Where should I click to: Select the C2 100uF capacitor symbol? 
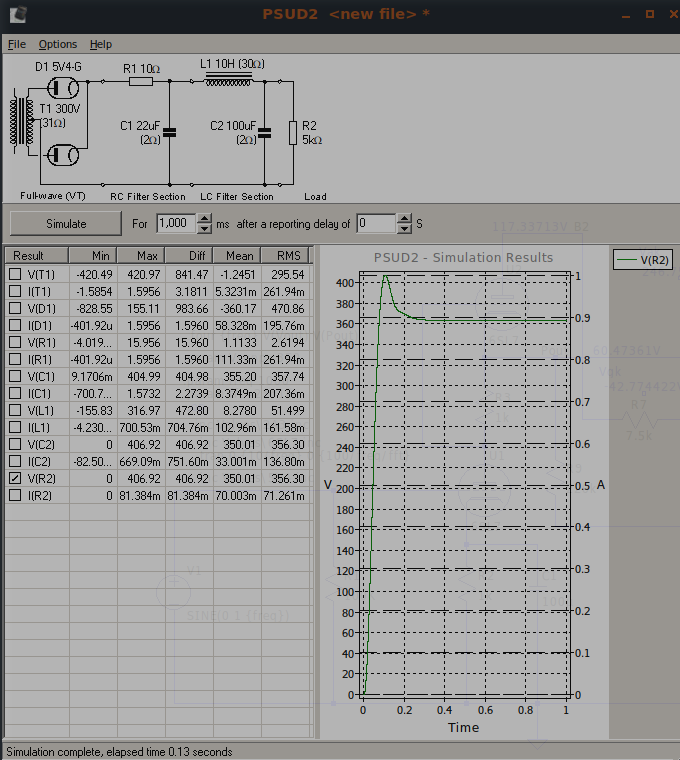click(265, 133)
